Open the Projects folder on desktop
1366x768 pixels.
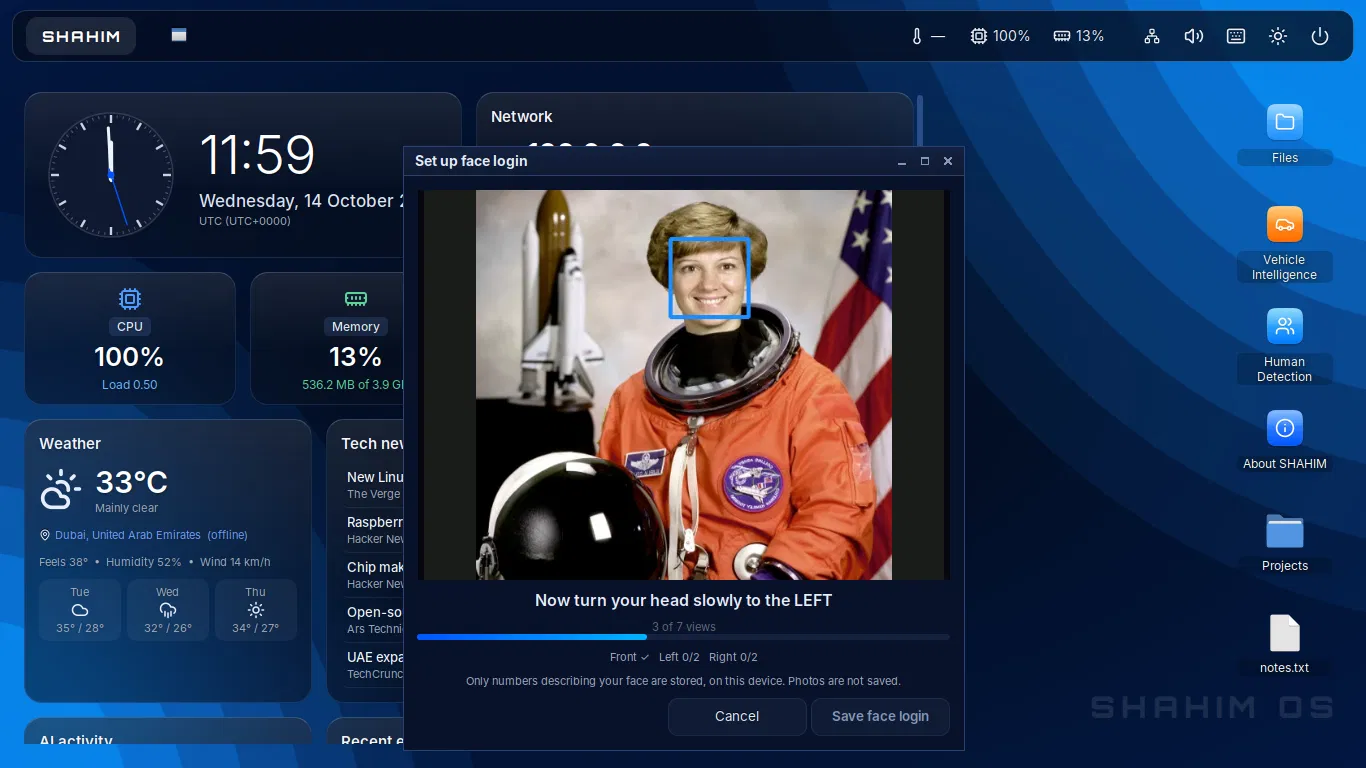pos(1285,543)
